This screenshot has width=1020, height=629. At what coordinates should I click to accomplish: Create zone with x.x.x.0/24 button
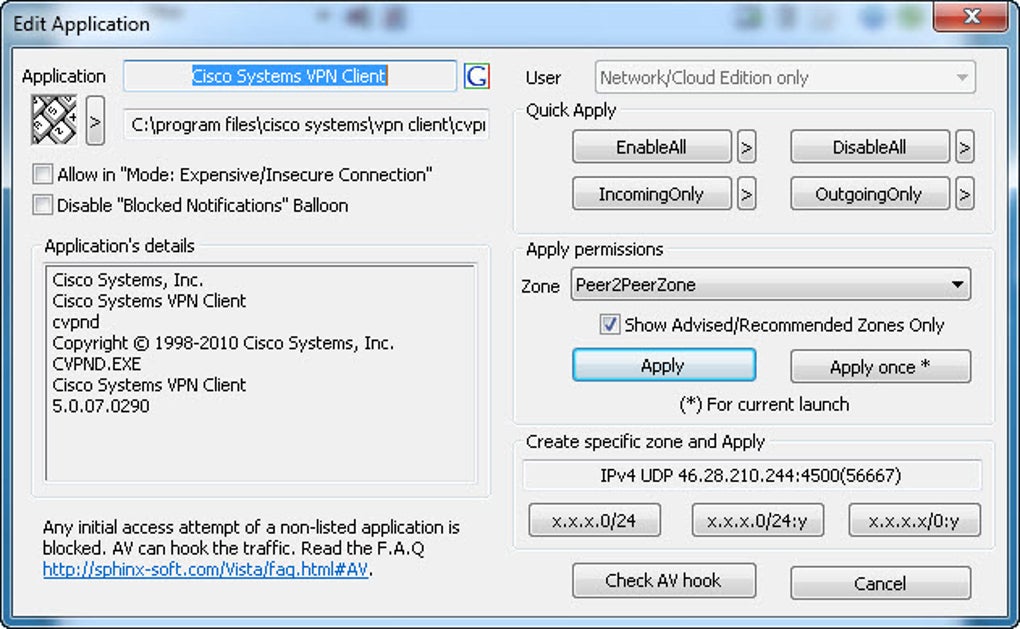pyautogui.click(x=594, y=520)
